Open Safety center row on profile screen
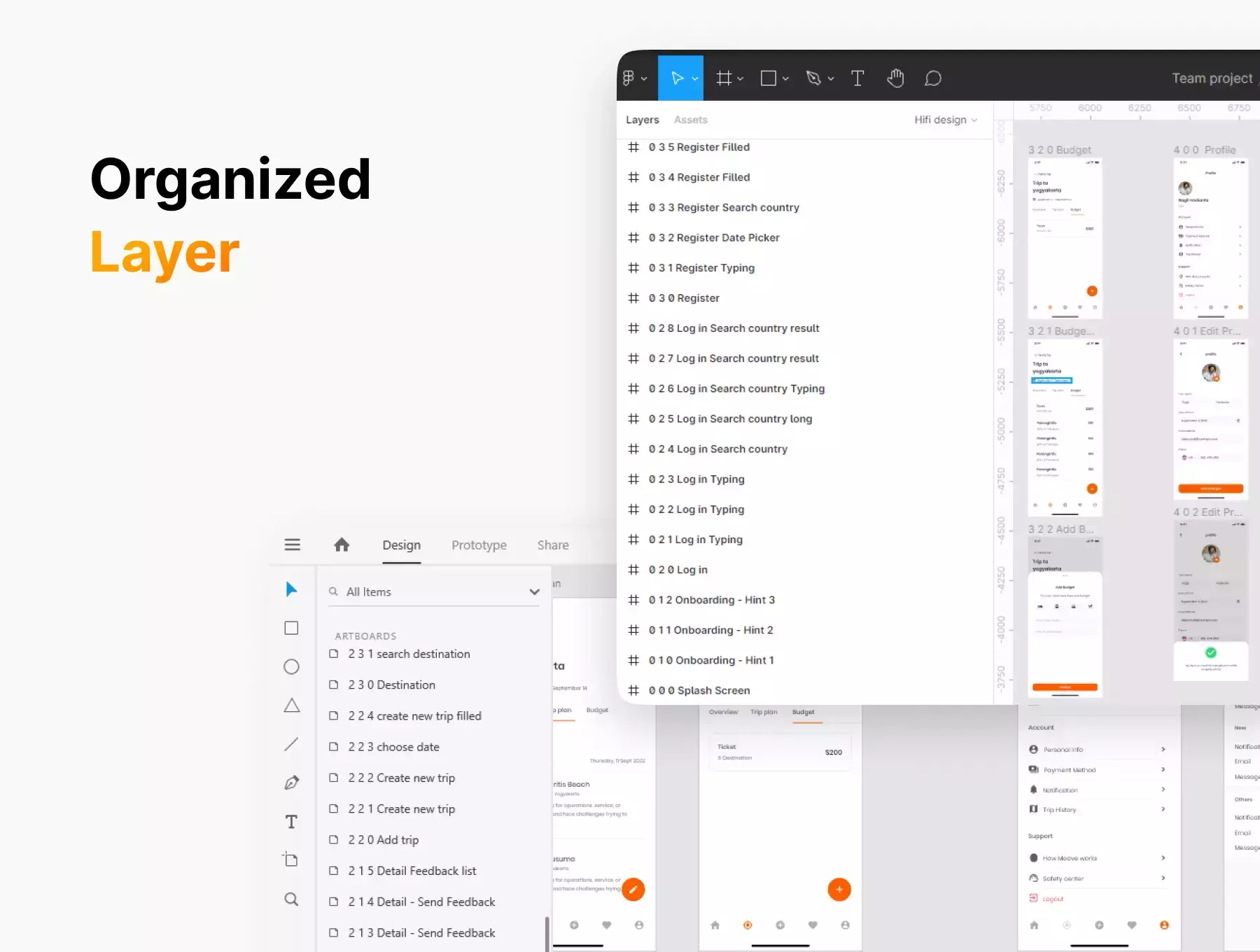This screenshot has height=952, width=1260. point(1096,878)
